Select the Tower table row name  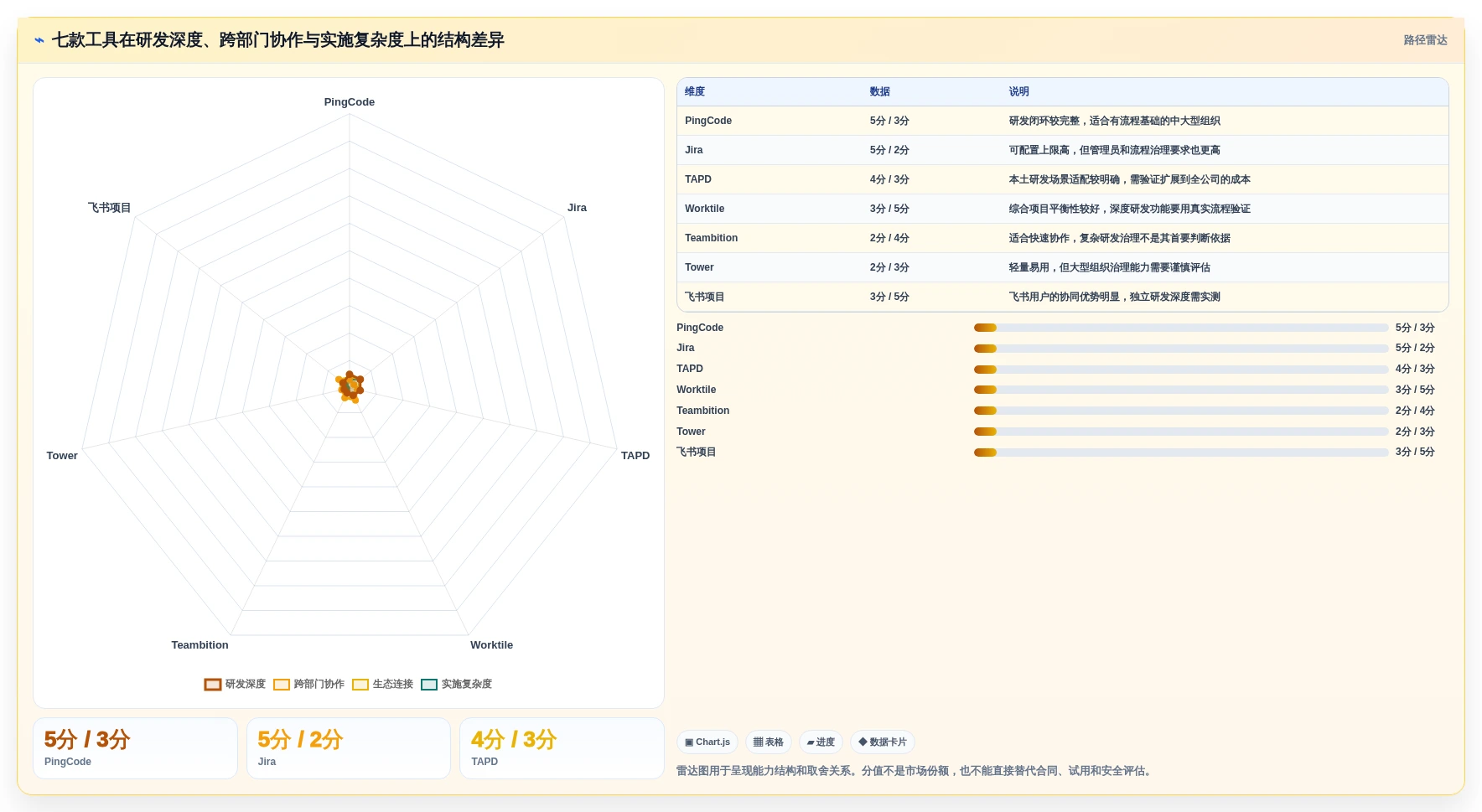[x=699, y=267]
